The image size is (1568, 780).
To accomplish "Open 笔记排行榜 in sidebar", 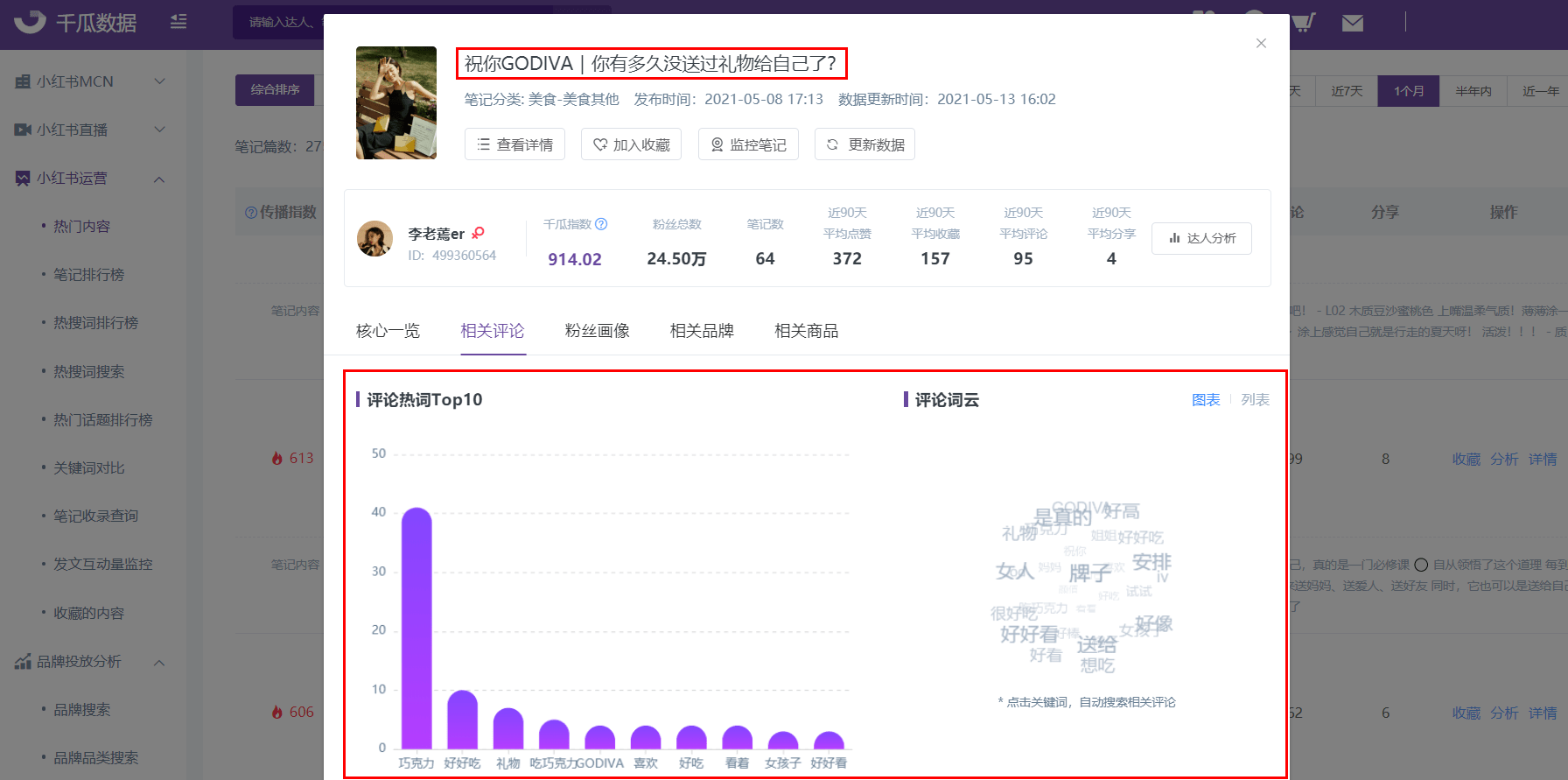I will [88, 275].
